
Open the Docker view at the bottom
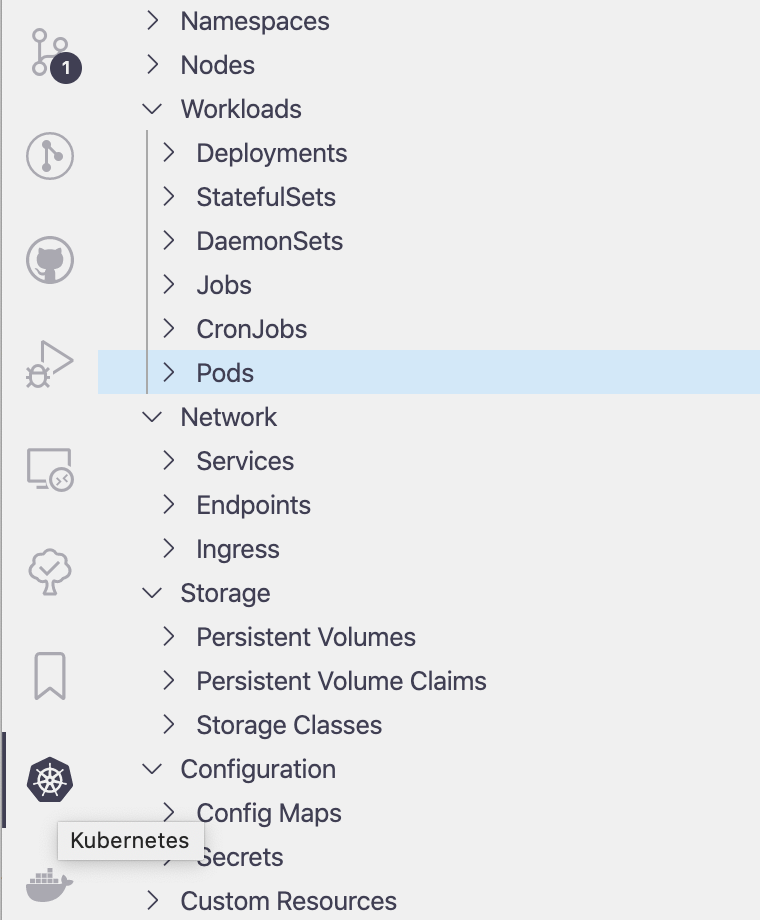point(47,884)
